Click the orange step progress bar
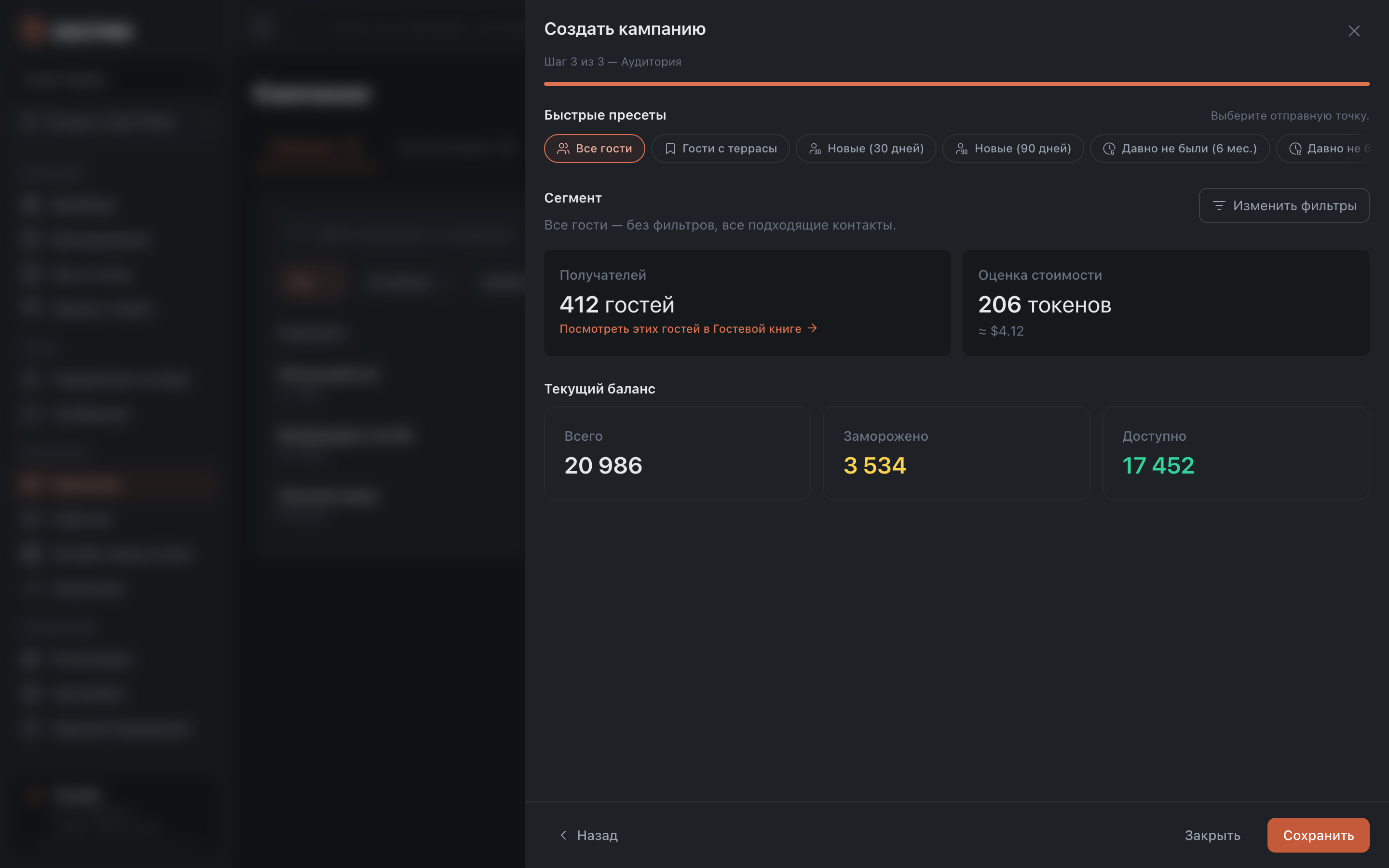This screenshot has height=868, width=1389. (956, 84)
